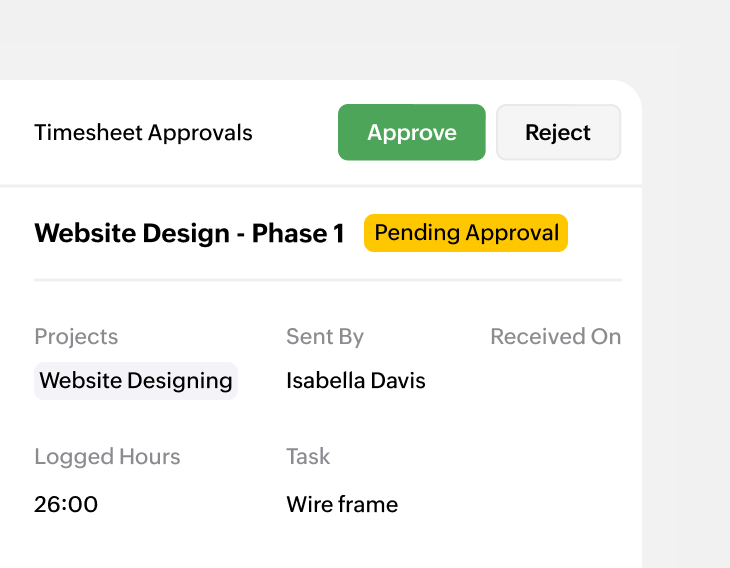Click the Pending Approval status badge

click(465, 233)
